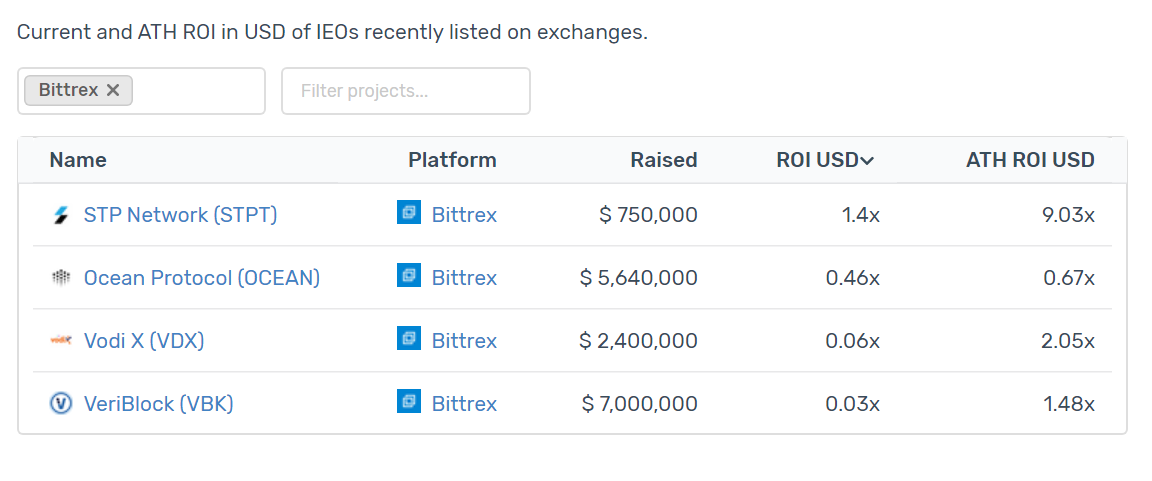1152x481 pixels.
Task: Click the VeriBlock logo icon
Action: pos(61,404)
